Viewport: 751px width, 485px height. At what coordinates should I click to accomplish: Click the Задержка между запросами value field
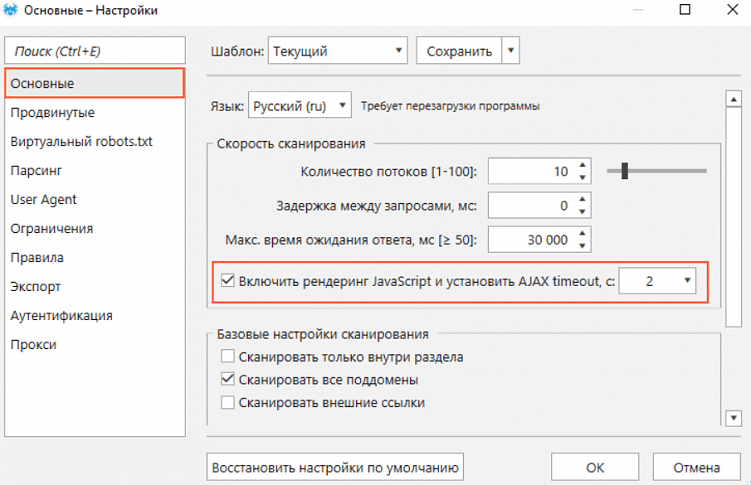[x=531, y=205]
